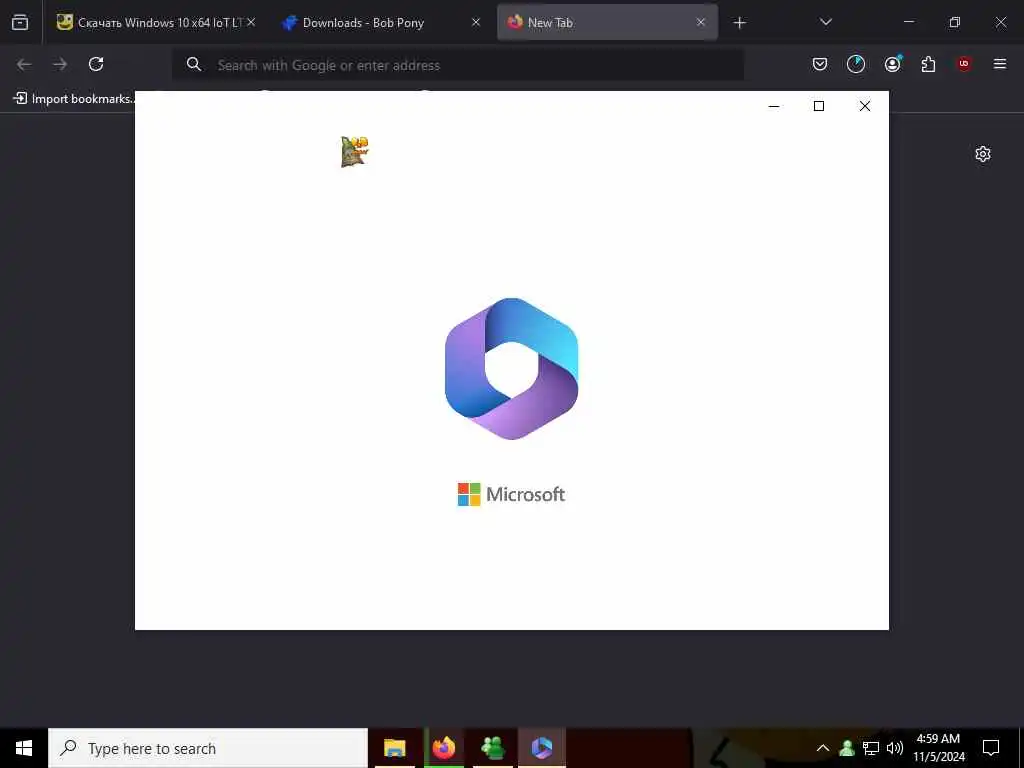Switch to Downloads - Bob Pony tab
This screenshot has height=768, width=1024.
pos(381,22)
